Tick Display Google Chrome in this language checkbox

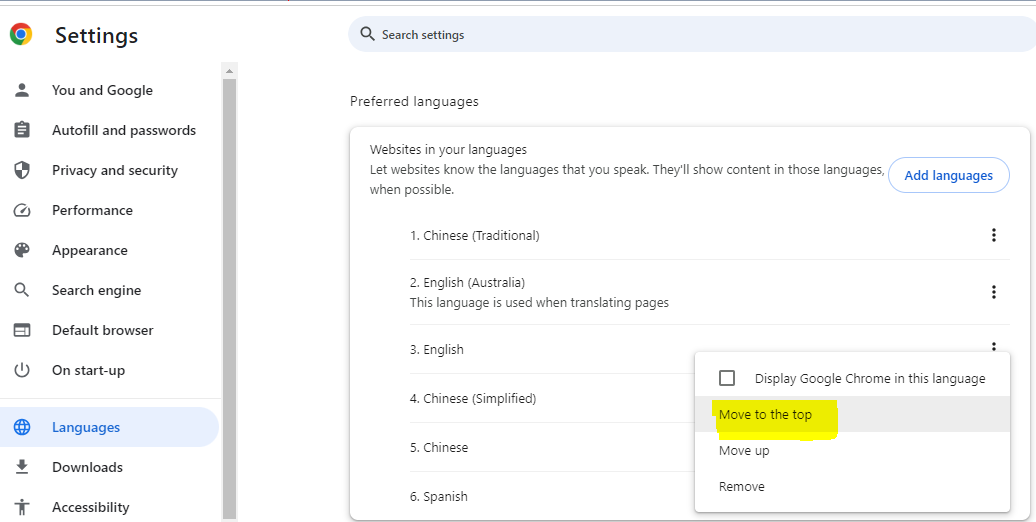(727, 378)
